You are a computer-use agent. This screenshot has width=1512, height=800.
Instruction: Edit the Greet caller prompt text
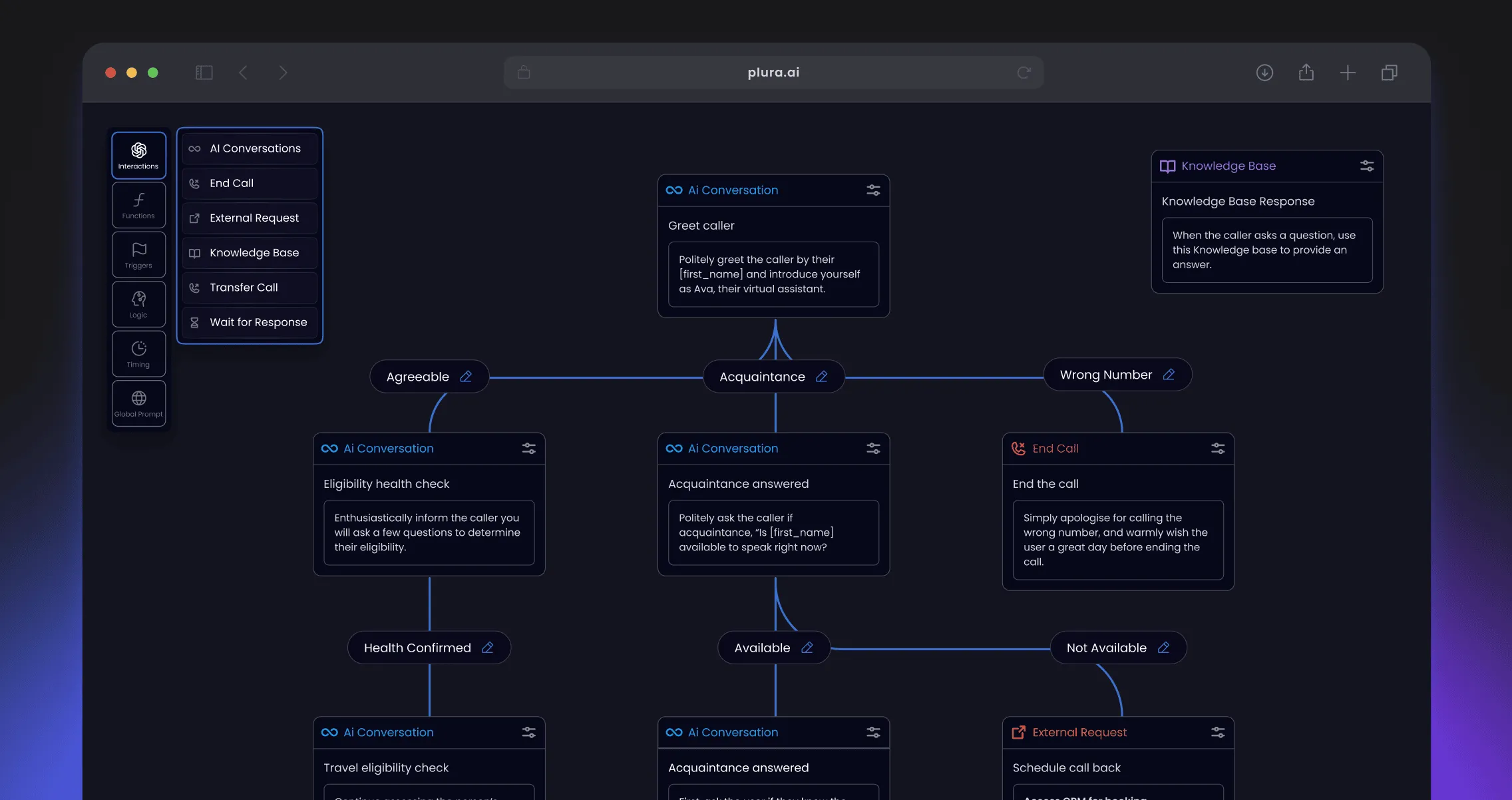pyautogui.click(x=773, y=274)
